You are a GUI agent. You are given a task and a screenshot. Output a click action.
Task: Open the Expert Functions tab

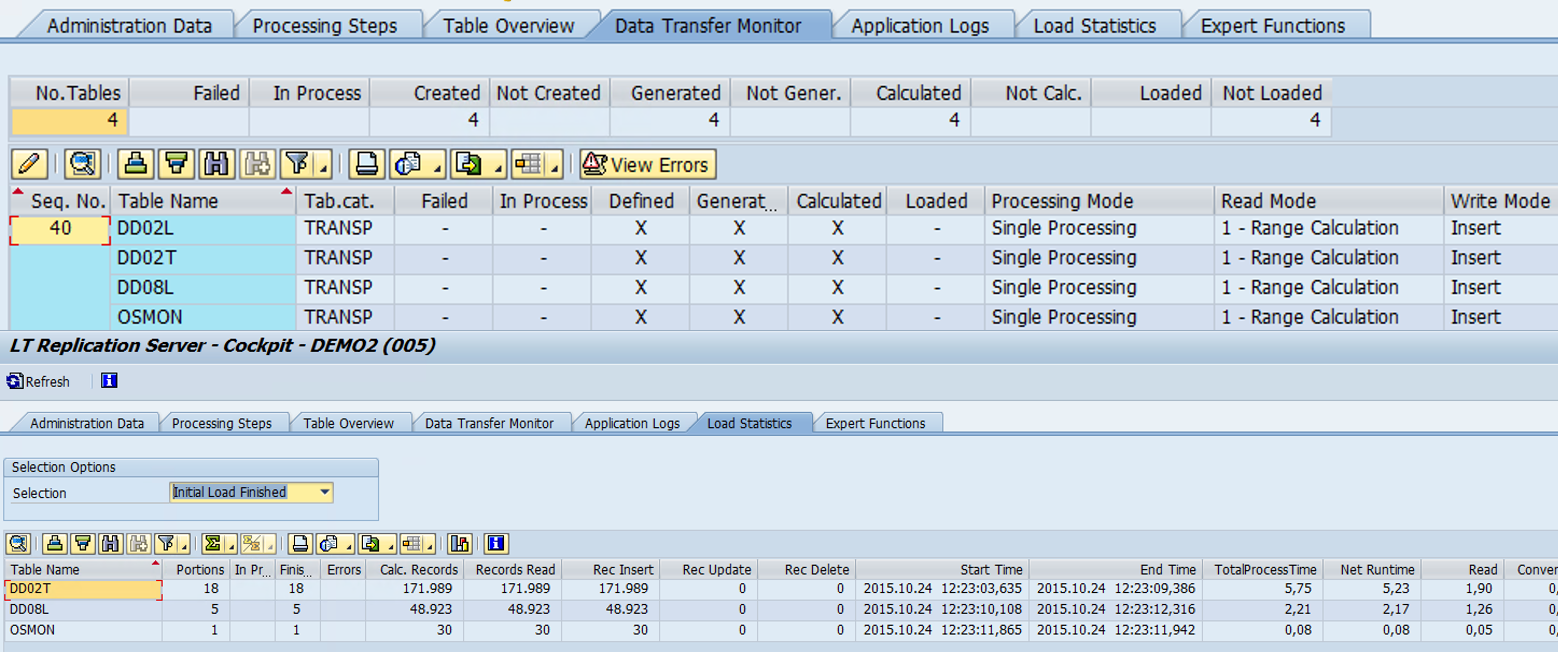[x=1275, y=24]
